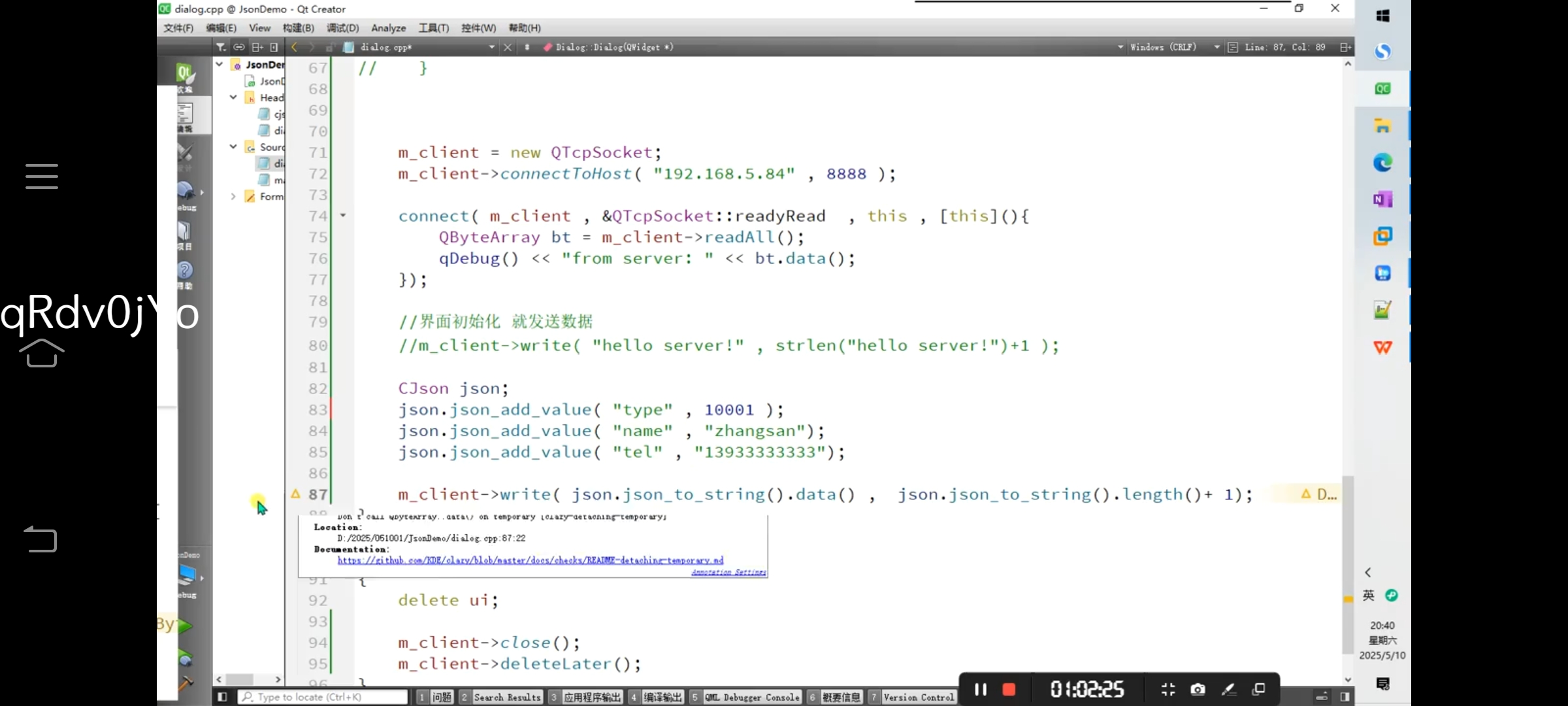This screenshot has height=706, width=1568.
Task: Open the clazy detaching-temporary documentation link
Action: pos(530,560)
